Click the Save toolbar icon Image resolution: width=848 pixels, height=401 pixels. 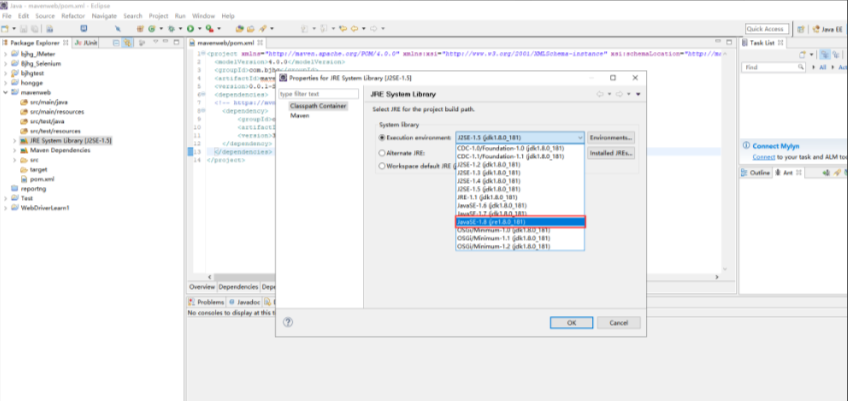(x=24, y=29)
